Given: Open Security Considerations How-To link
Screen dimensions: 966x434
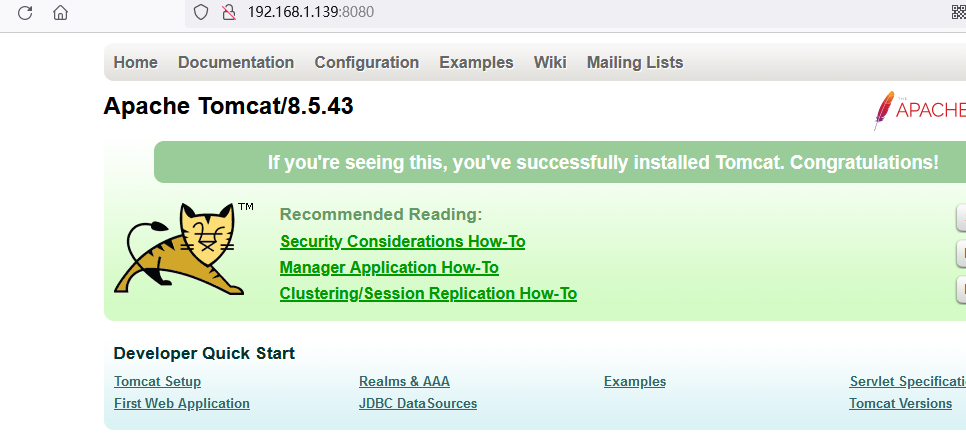Looking at the screenshot, I should [403, 242].
